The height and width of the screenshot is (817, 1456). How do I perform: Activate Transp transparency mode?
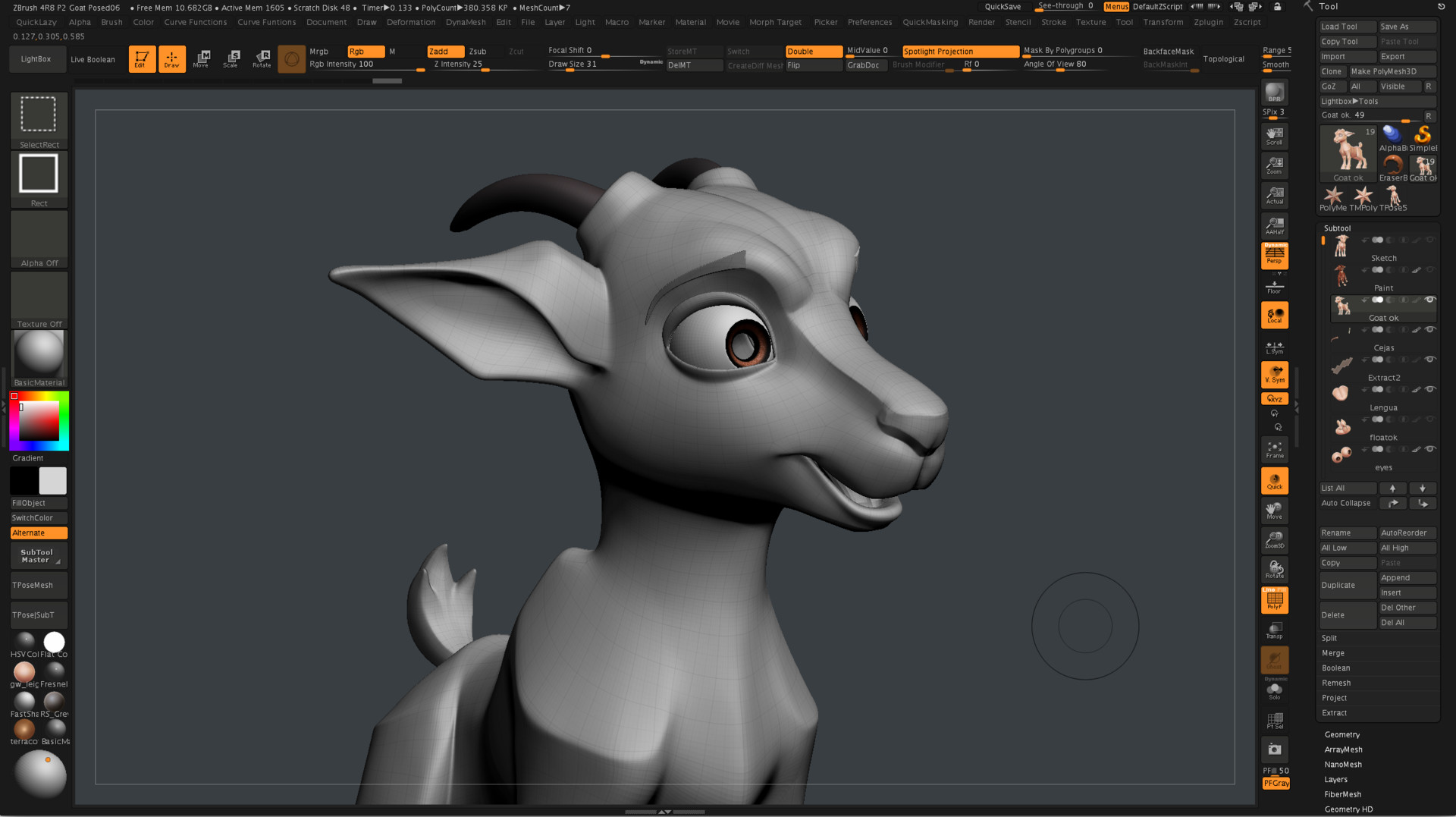pyautogui.click(x=1274, y=630)
